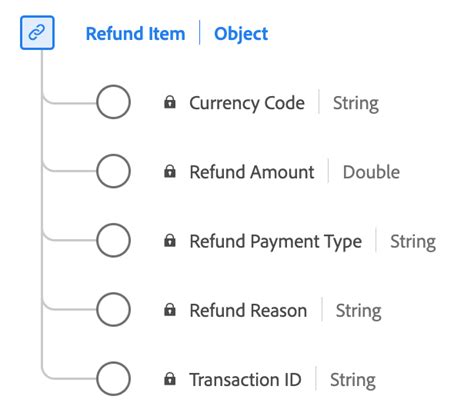Select the Refund Payment Type circle
Viewport: 474px width, 416px height.
pos(113,240)
